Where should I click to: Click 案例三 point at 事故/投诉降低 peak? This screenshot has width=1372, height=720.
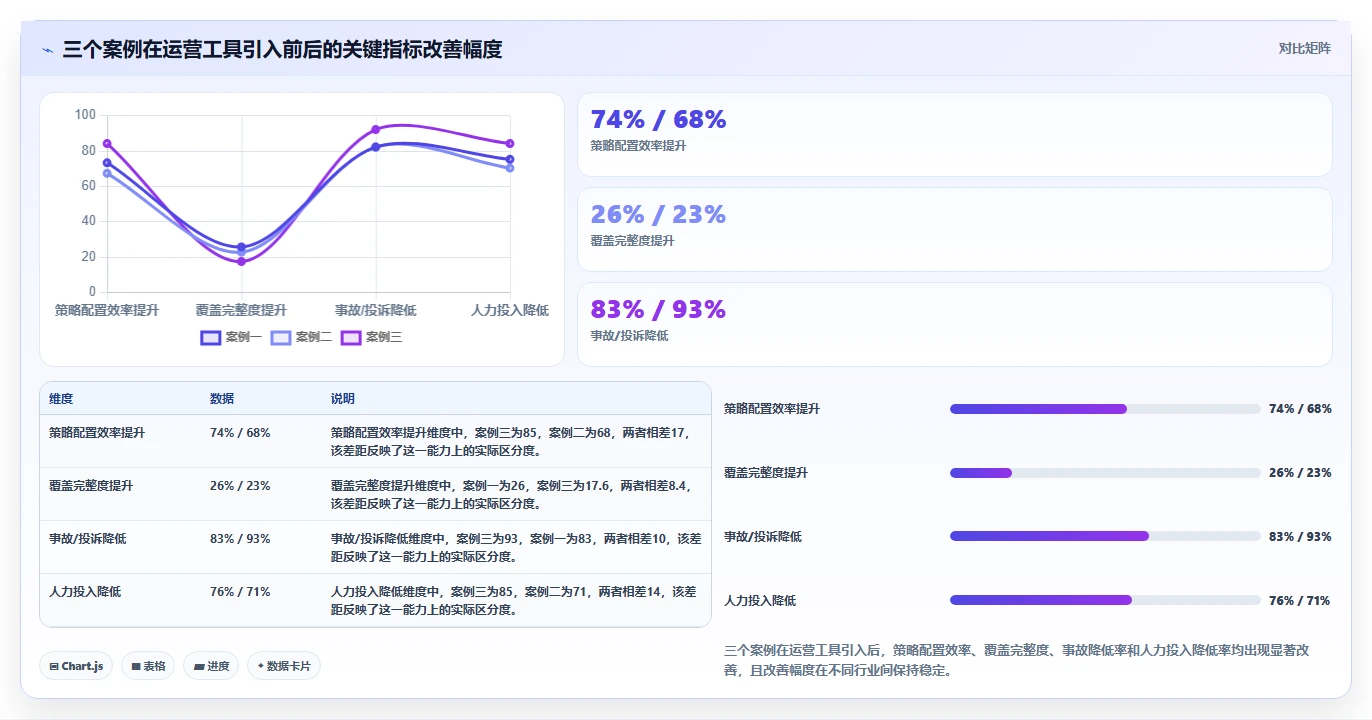[x=376, y=129]
